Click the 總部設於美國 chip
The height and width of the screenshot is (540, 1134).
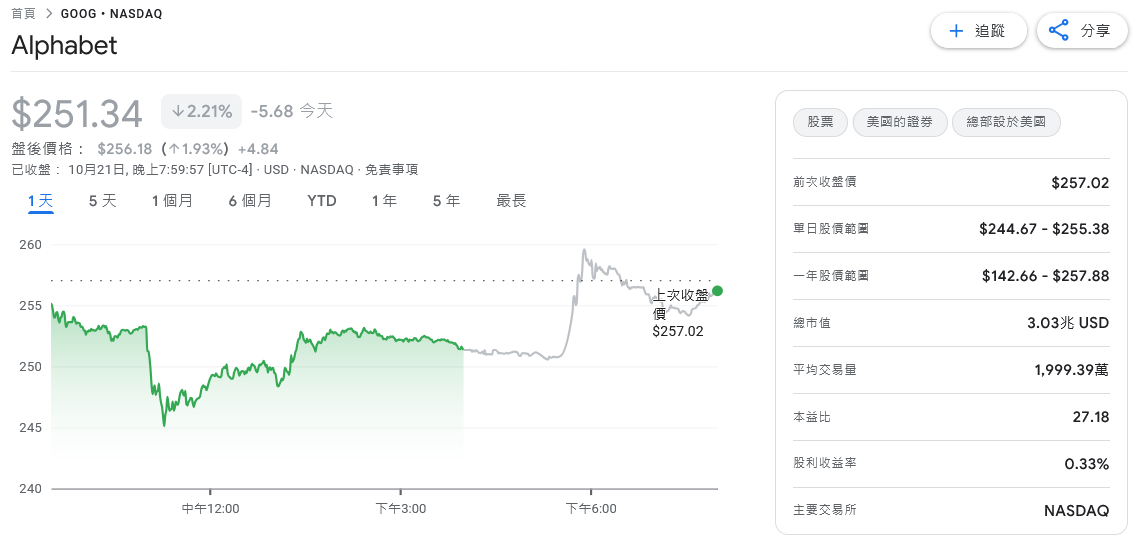[x=1006, y=122]
